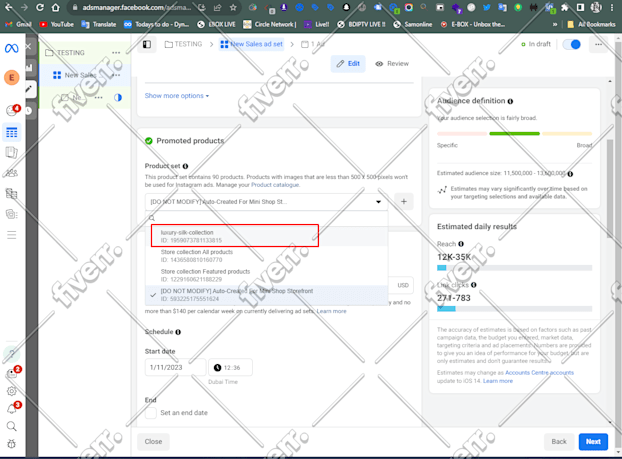Open the settings gear icon in sidebar
Viewport: 622px width, 459px height.
click(x=12, y=391)
